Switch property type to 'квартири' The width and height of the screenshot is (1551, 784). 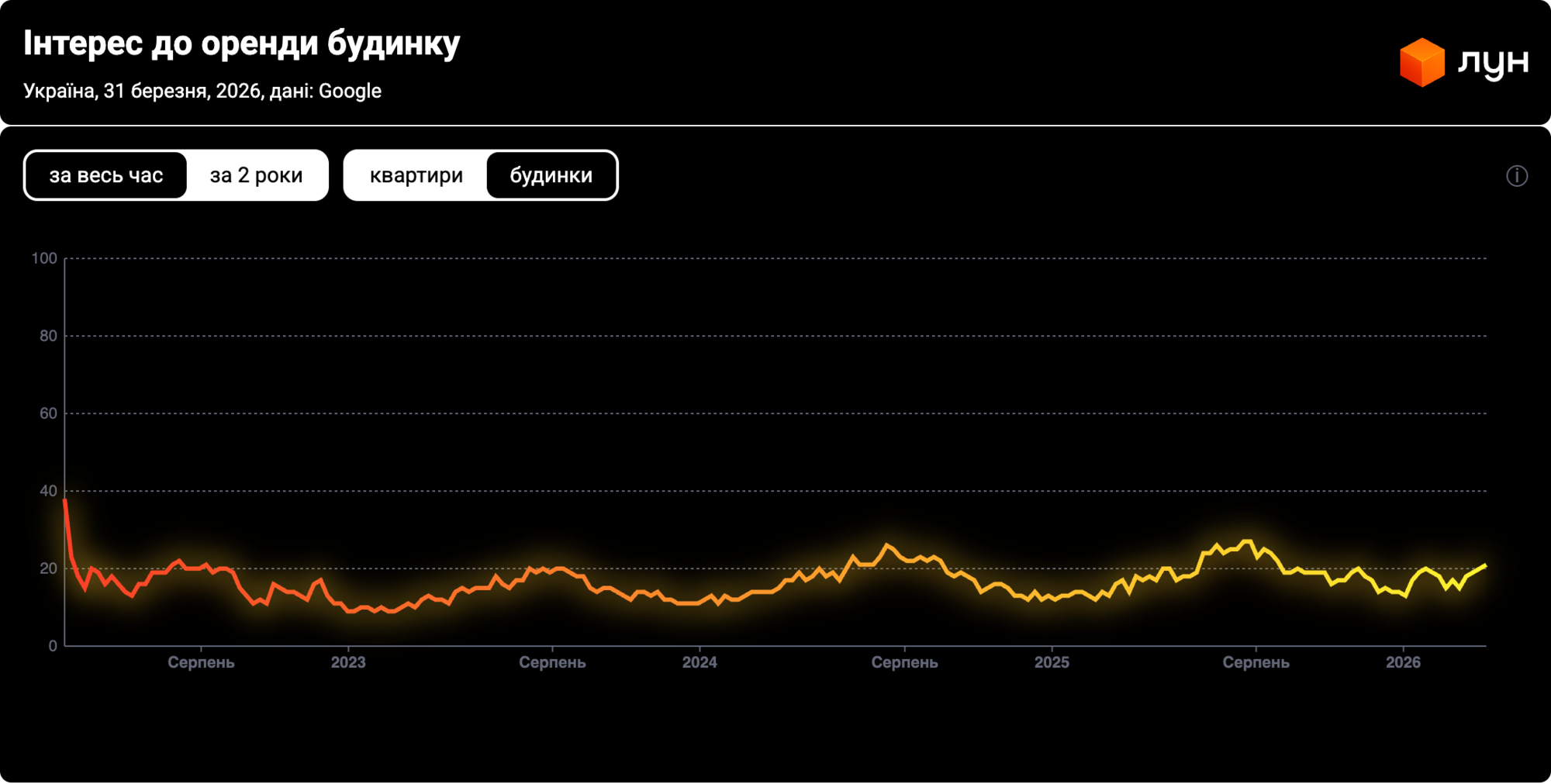pyautogui.click(x=416, y=175)
